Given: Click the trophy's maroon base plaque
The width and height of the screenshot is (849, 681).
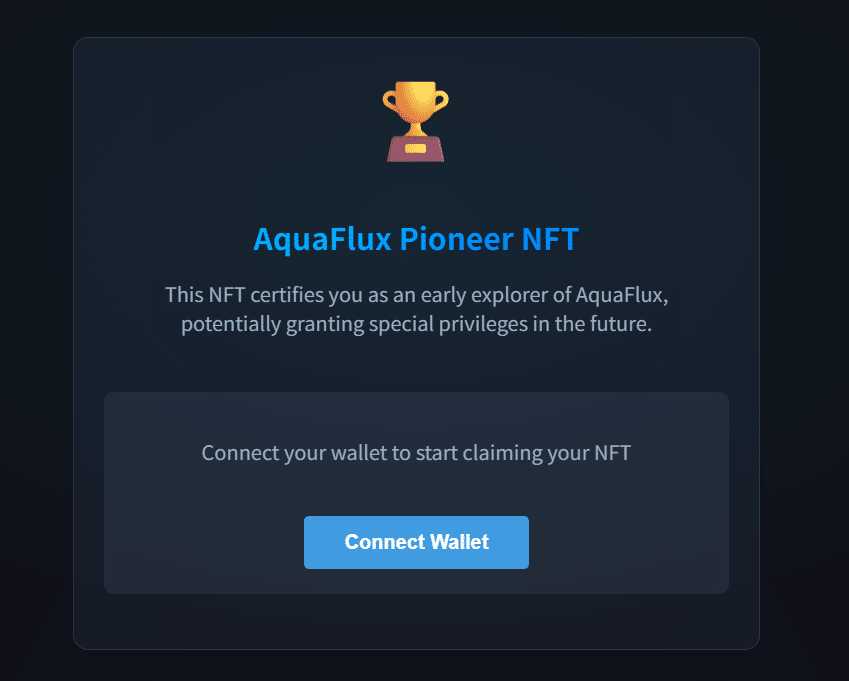Looking at the screenshot, I should tap(415, 149).
